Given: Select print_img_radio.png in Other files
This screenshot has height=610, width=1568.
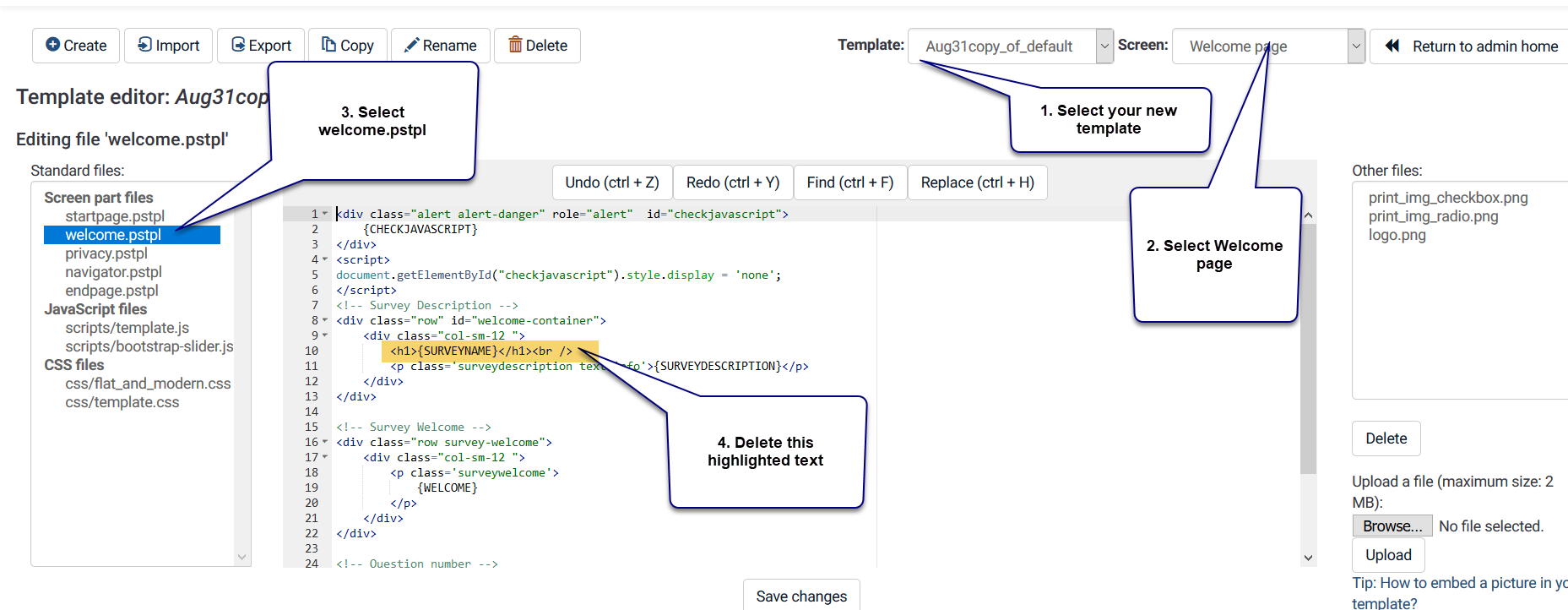Looking at the screenshot, I should [1433, 216].
